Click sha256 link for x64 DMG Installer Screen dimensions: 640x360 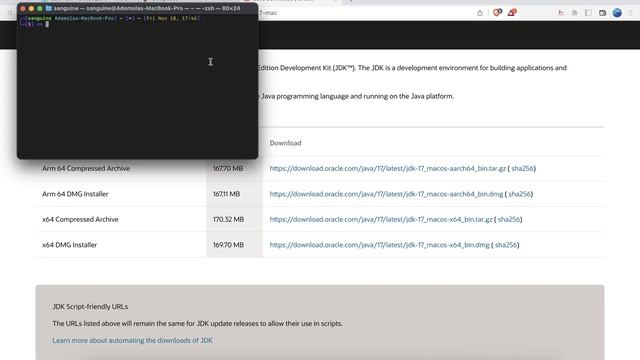point(506,245)
